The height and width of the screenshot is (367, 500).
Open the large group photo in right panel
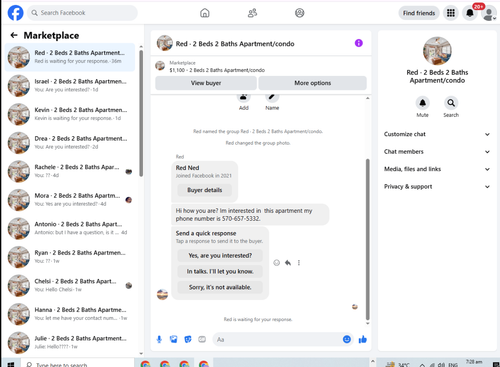437,51
